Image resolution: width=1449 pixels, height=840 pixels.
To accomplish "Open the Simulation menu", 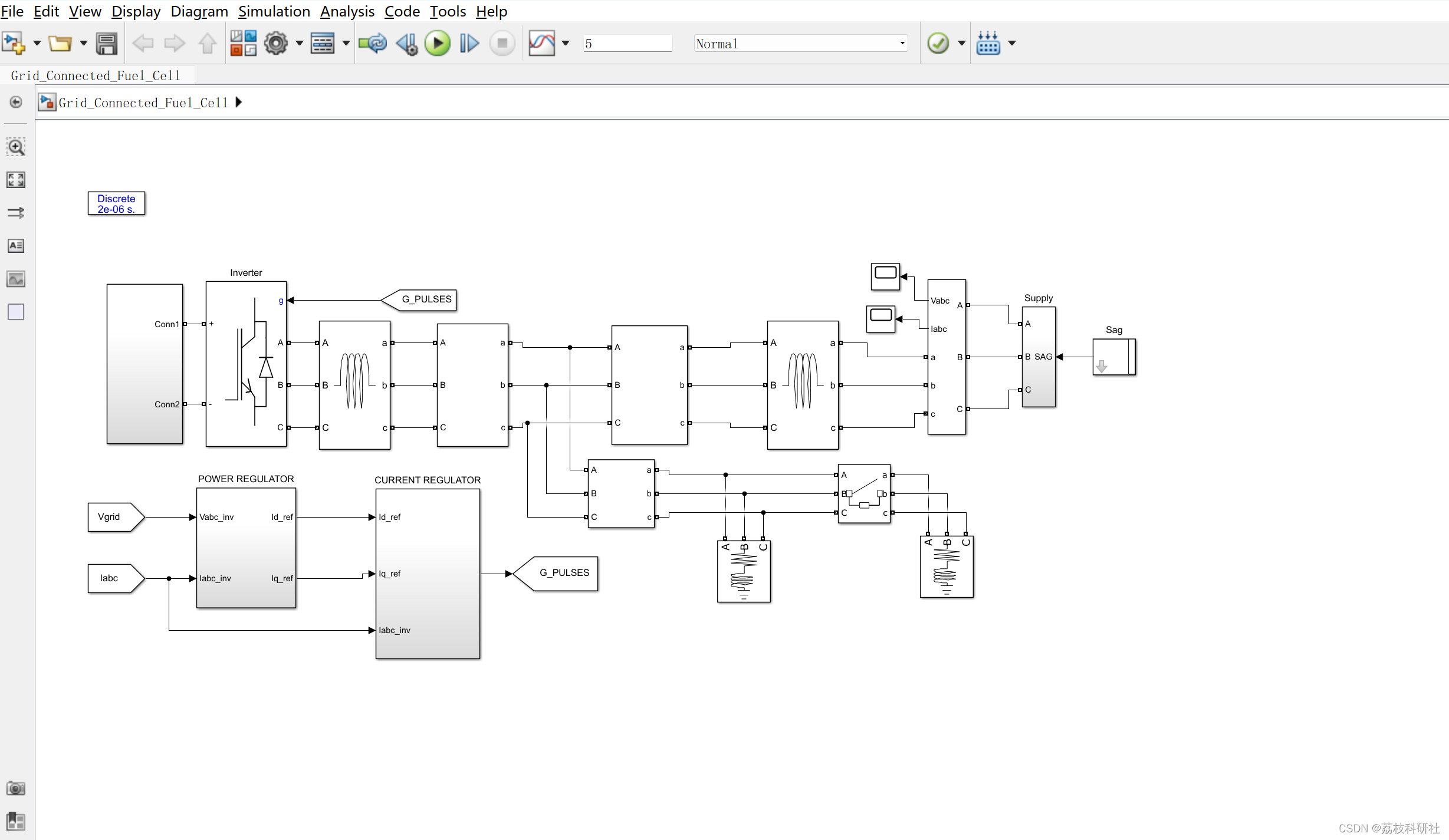I will pyautogui.click(x=274, y=11).
